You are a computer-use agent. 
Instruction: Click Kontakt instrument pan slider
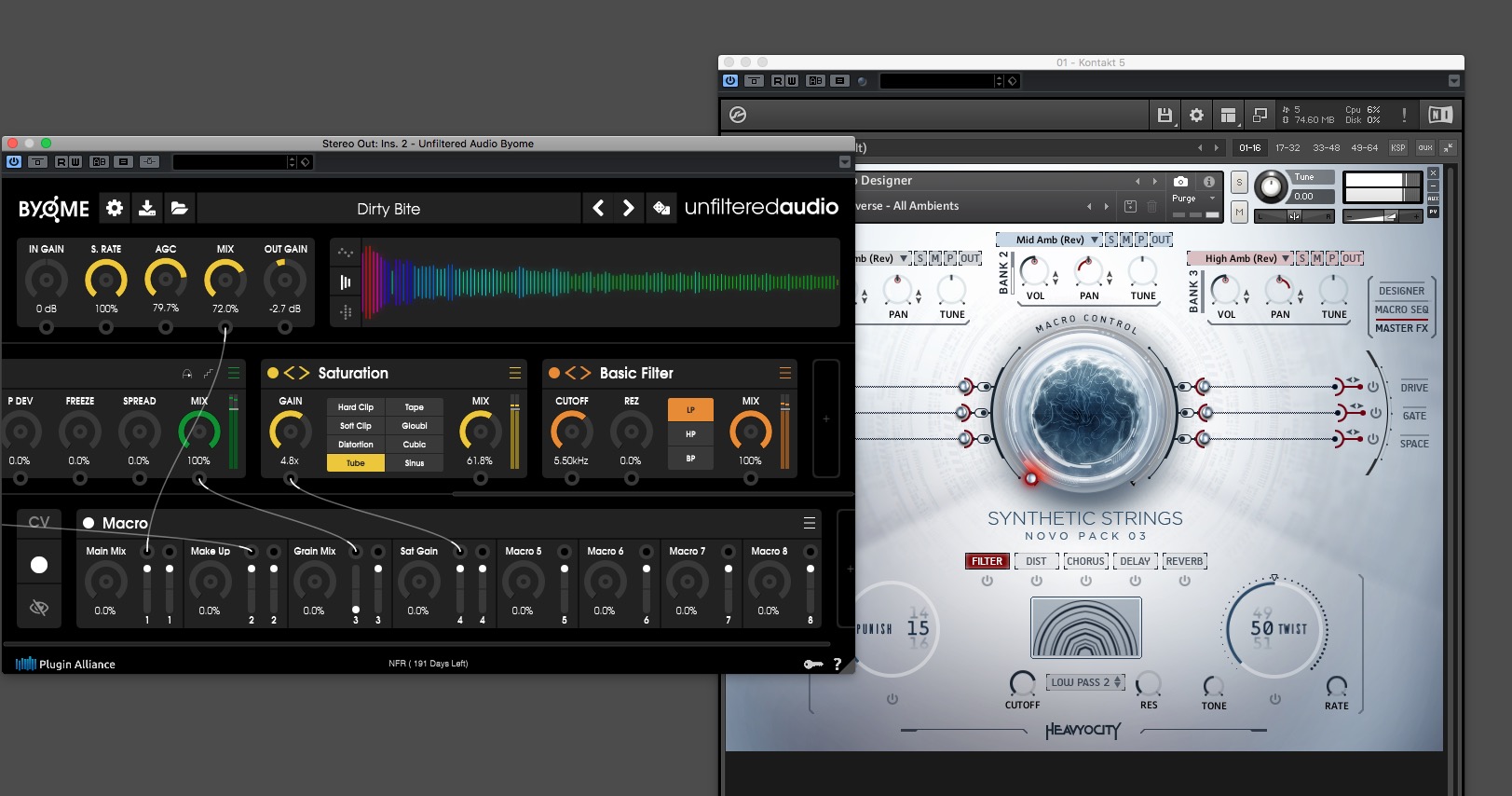click(1295, 216)
